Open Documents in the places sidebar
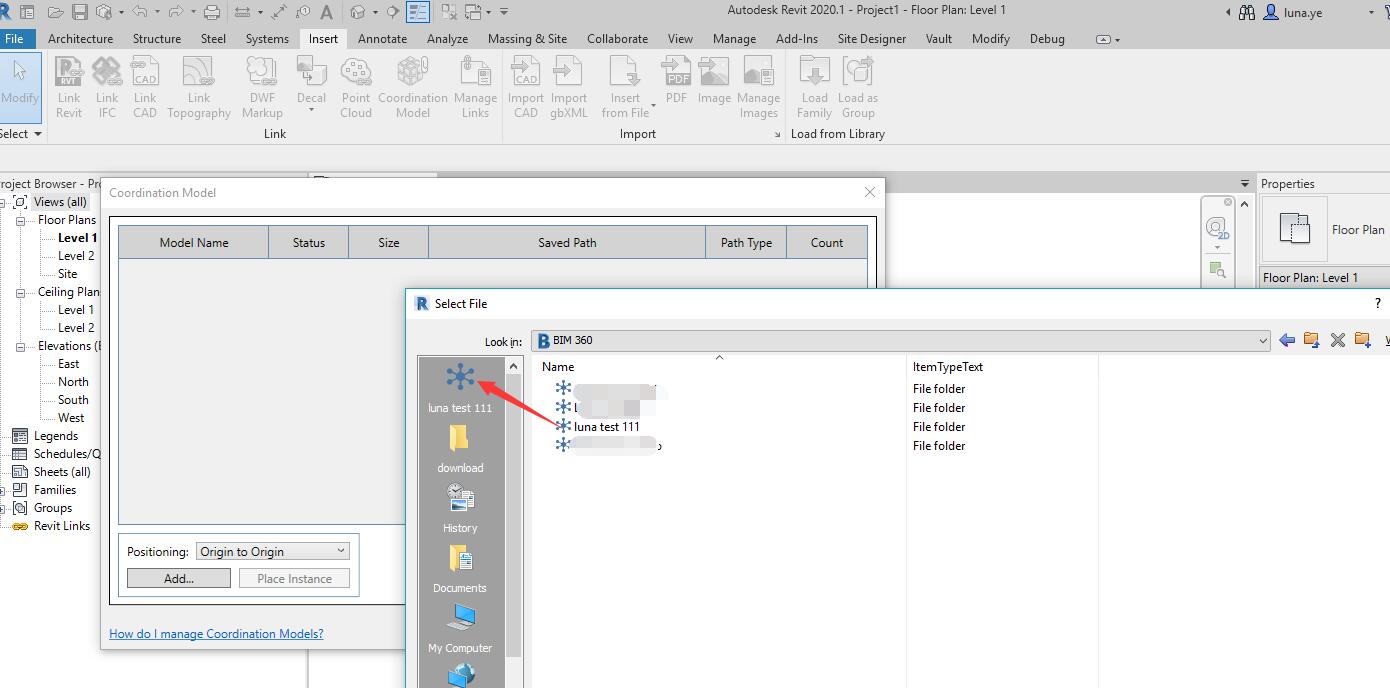The height and width of the screenshot is (688, 1390). (460, 568)
